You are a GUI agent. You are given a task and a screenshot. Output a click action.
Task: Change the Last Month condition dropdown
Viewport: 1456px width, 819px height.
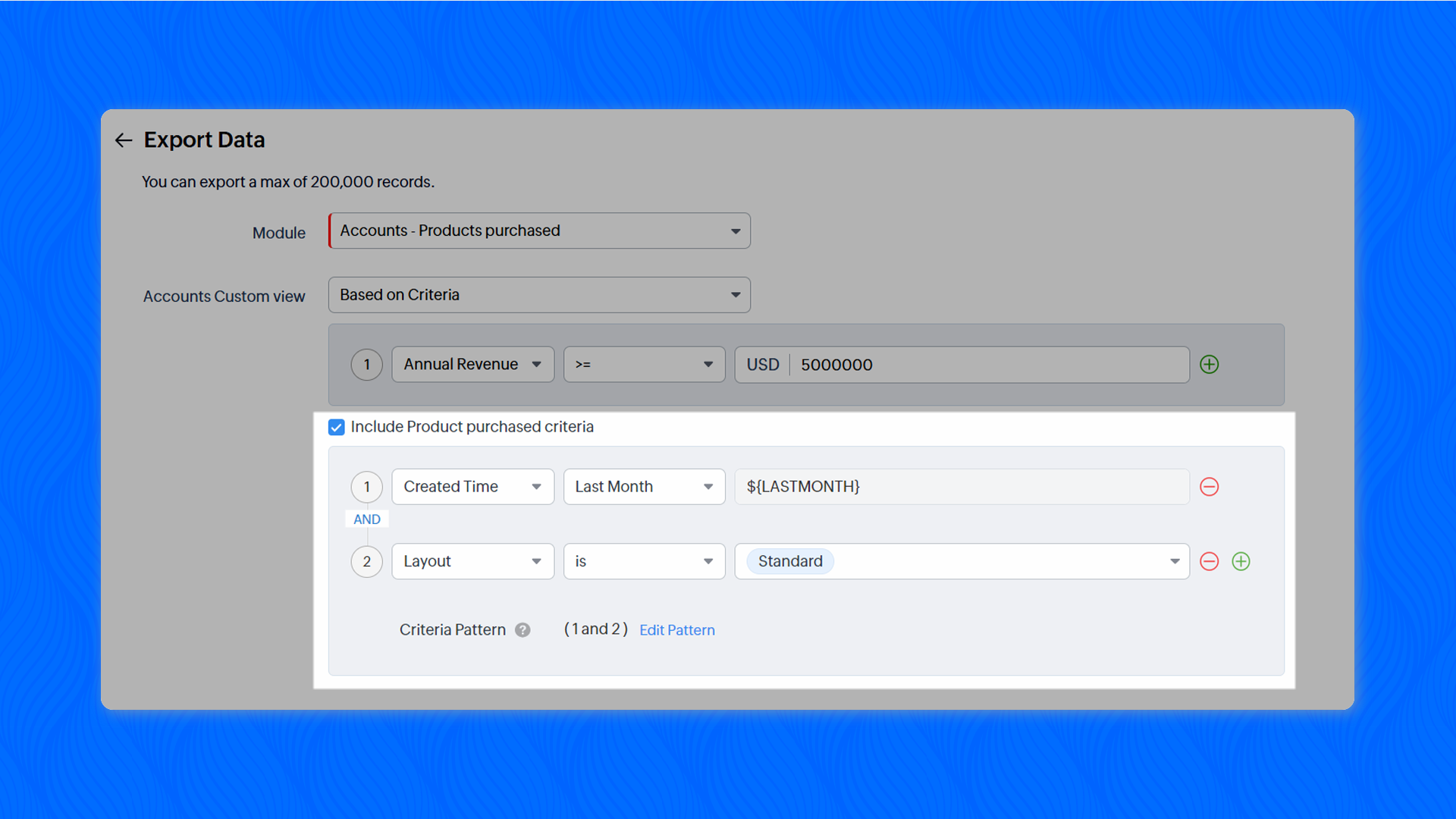pos(644,487)
